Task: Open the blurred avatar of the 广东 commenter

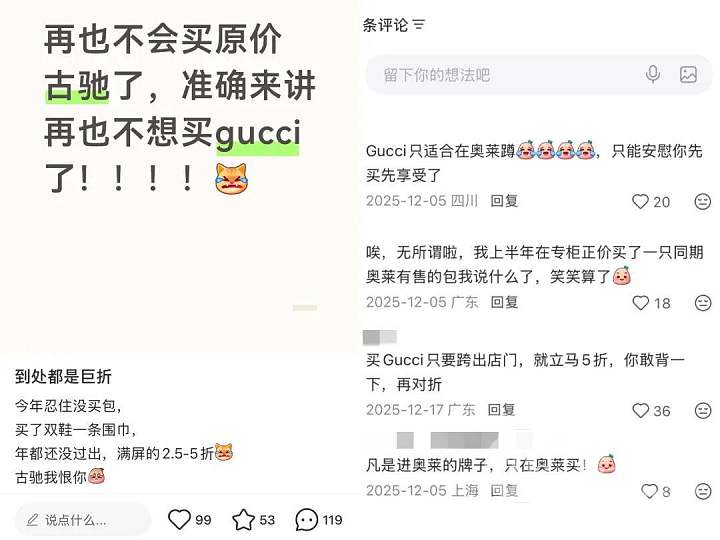Action: 379,337
